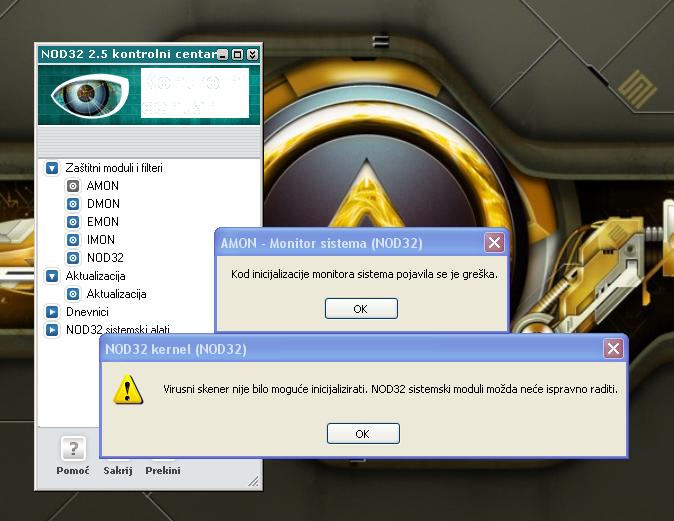Collapse Zaštitni moduli i filteri section
This screenshot has height=521, width=674.
coord(52,168)
